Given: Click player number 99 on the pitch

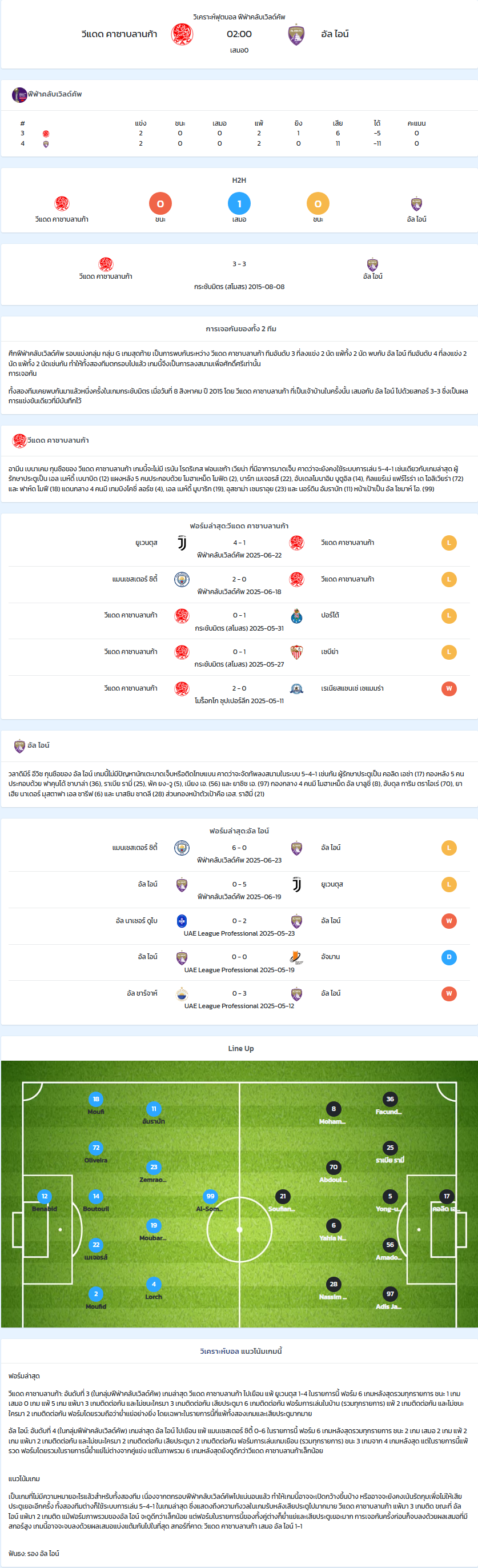Looking at the screenshot, I should [210, 1196].
